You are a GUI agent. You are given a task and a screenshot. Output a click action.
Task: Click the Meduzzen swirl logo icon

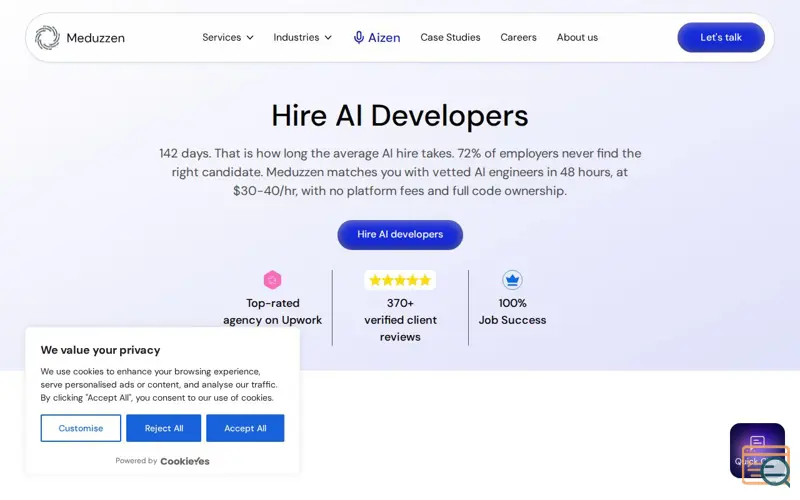pyautogui.click(x=47, y=38)
